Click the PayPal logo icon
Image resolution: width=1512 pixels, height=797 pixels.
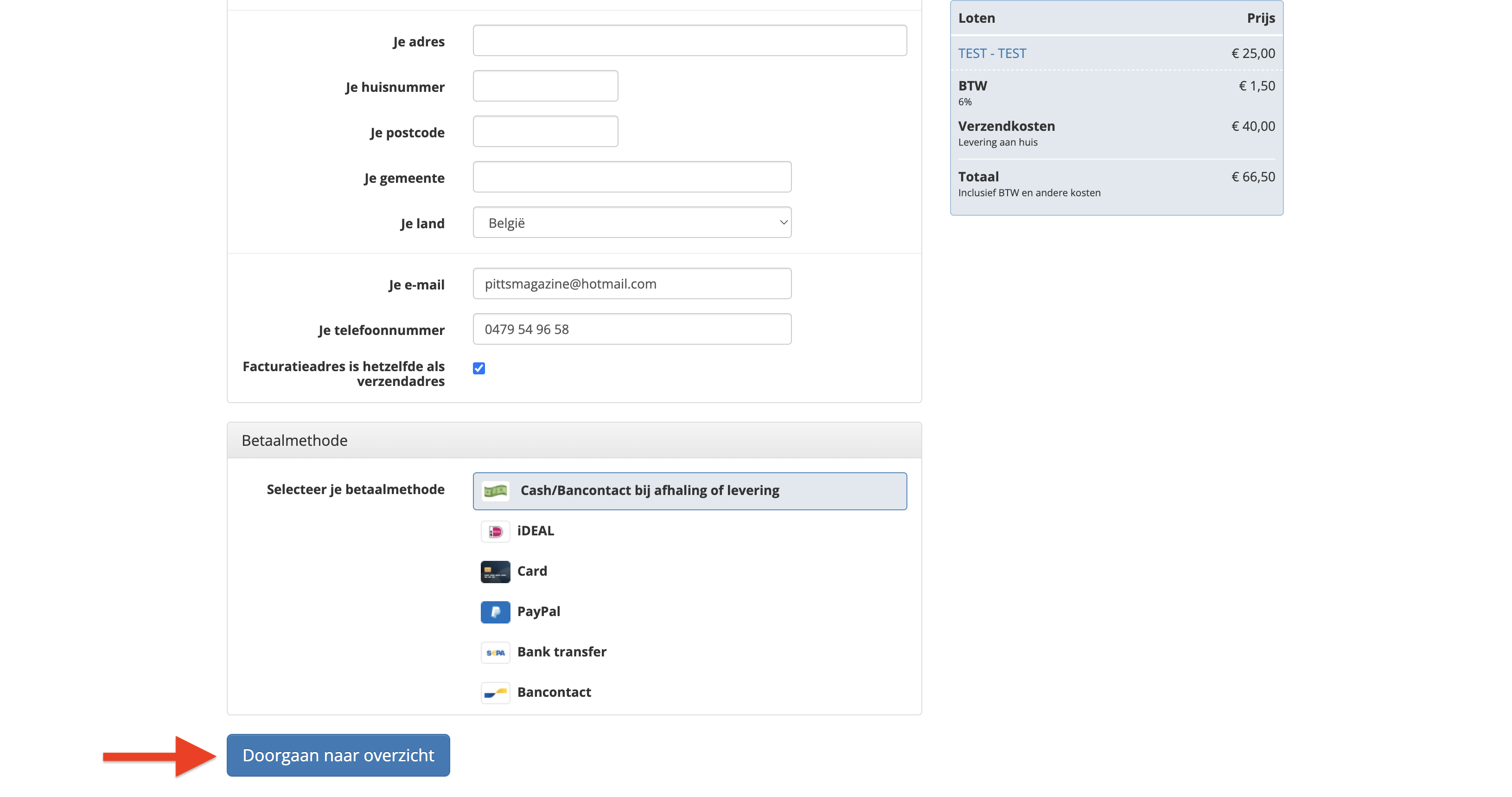495,612
